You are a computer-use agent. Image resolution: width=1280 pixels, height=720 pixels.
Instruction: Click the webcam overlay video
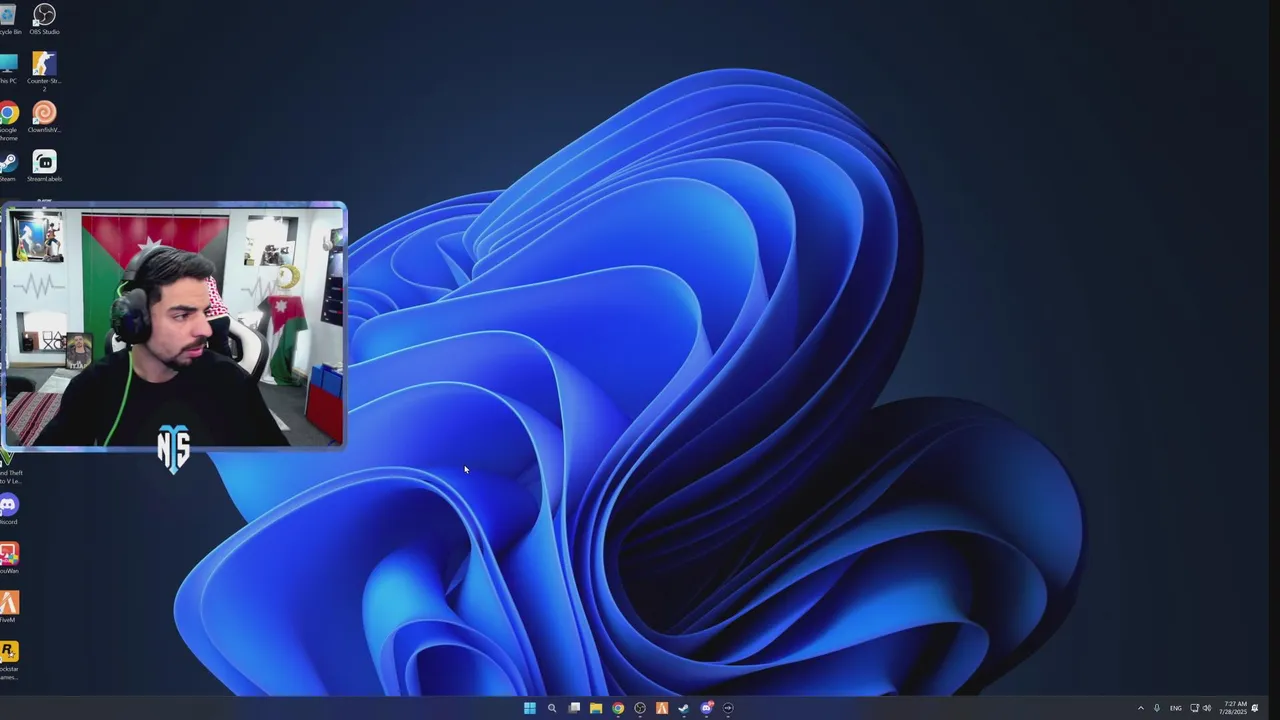click(174, 326)
